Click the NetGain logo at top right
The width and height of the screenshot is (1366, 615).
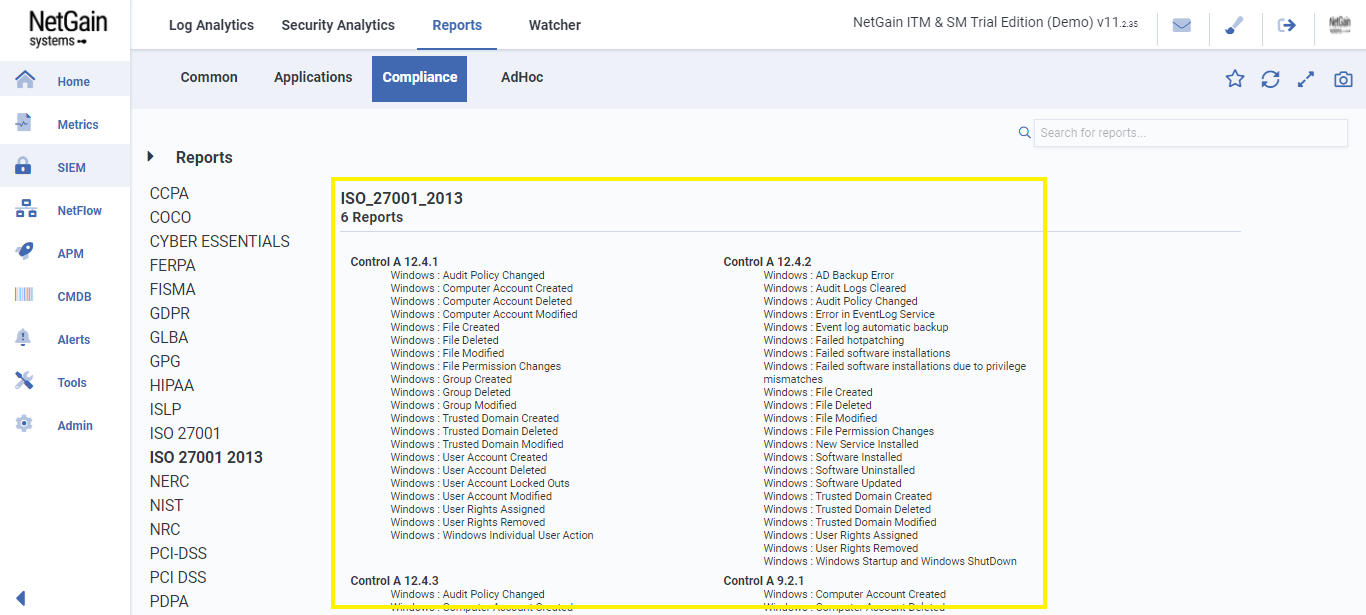coord(1340,26)
